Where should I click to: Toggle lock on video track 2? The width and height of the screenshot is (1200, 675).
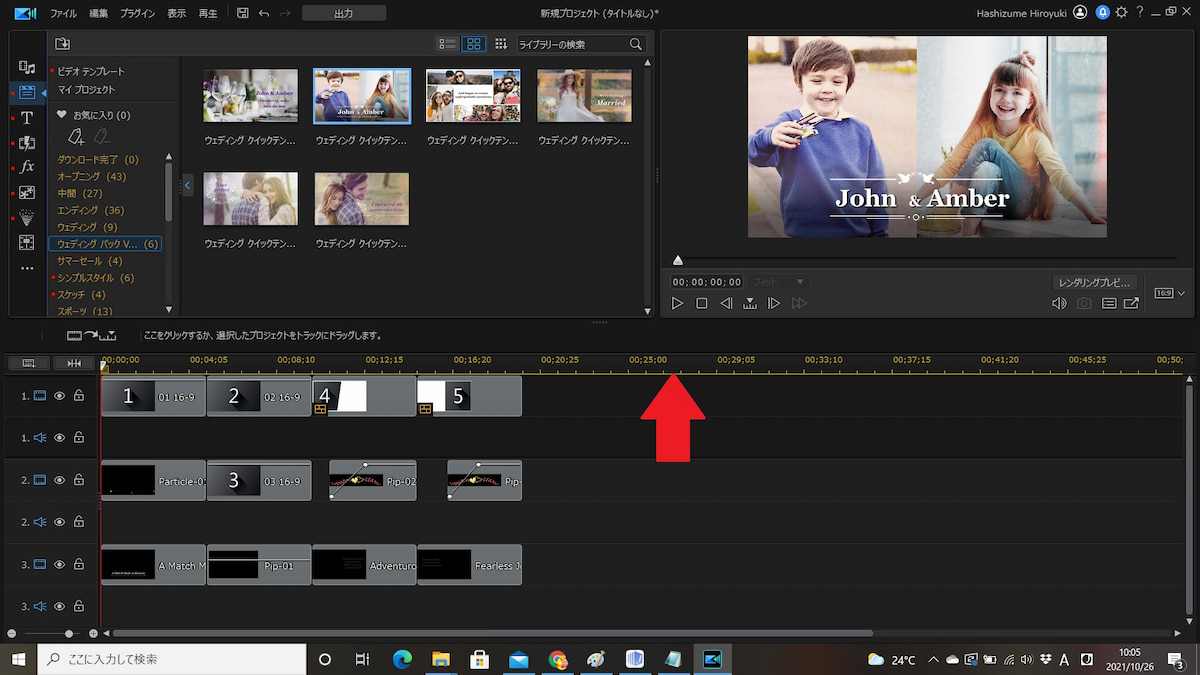79,480
